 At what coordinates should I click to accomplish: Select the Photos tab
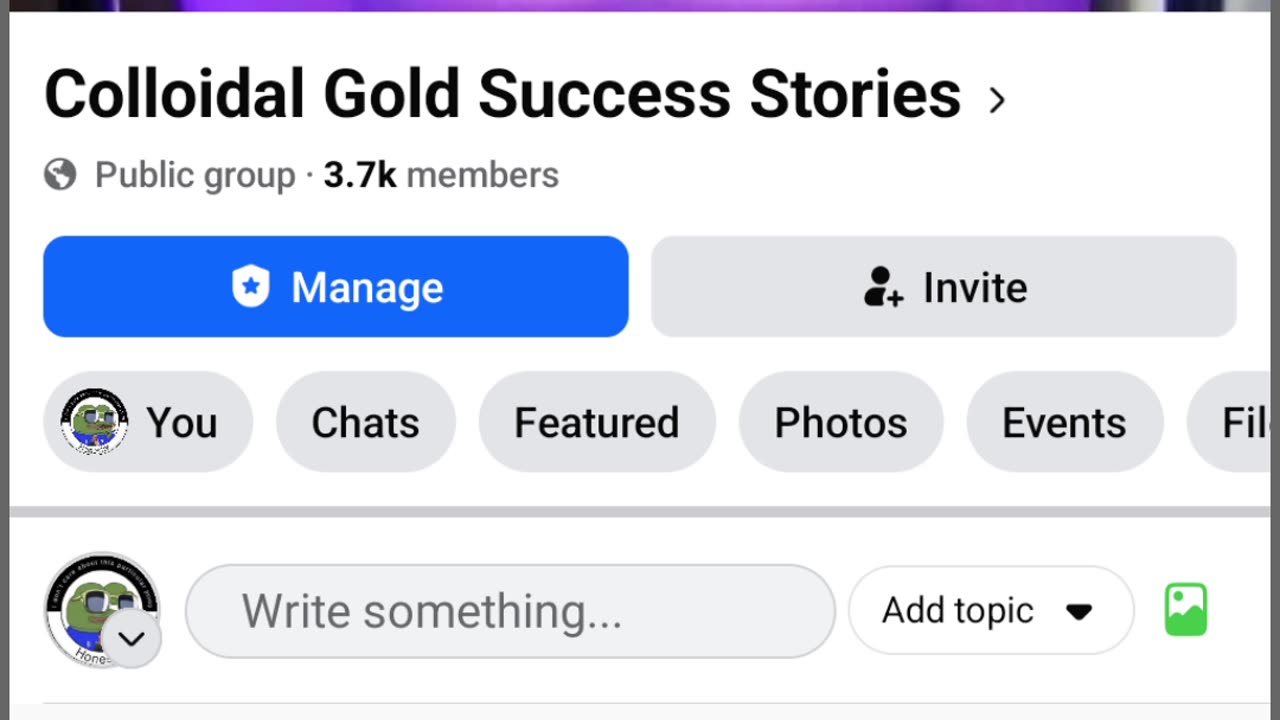coord(840,422)
